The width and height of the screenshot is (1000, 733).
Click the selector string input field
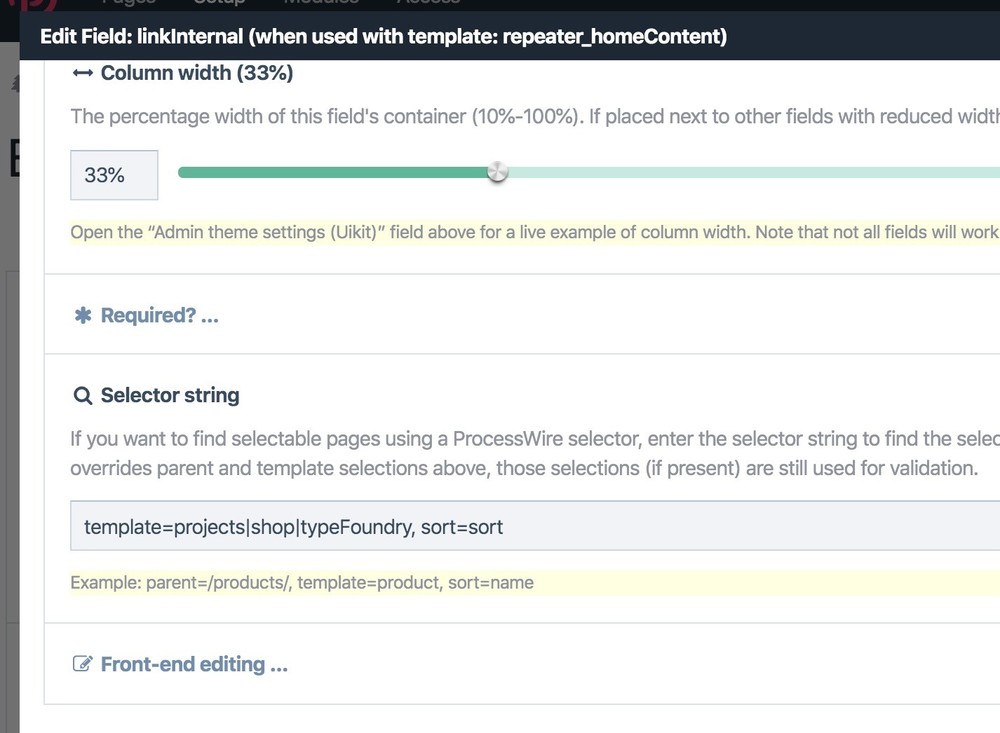pos(400,525)
